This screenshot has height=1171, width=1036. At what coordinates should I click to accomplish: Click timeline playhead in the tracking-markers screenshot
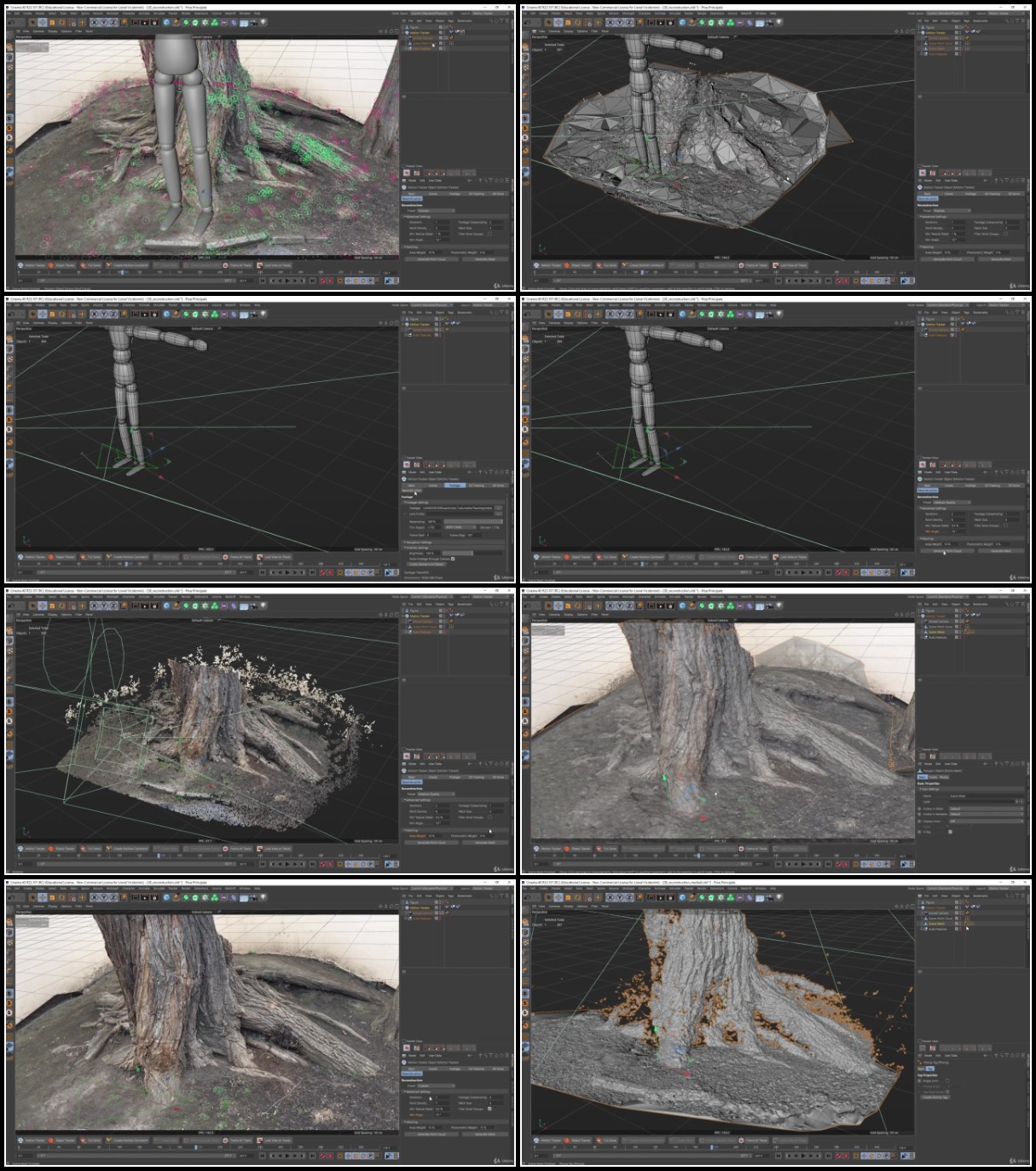[x=122, y=272]
